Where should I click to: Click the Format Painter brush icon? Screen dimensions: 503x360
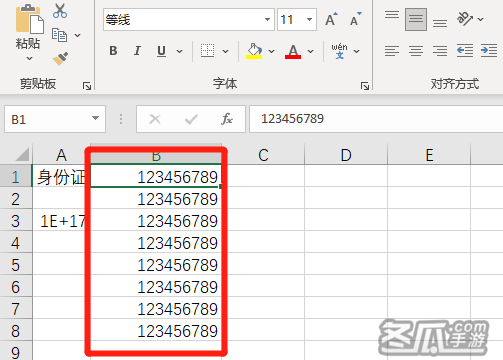pyautogui.click(x=60, y=59)
